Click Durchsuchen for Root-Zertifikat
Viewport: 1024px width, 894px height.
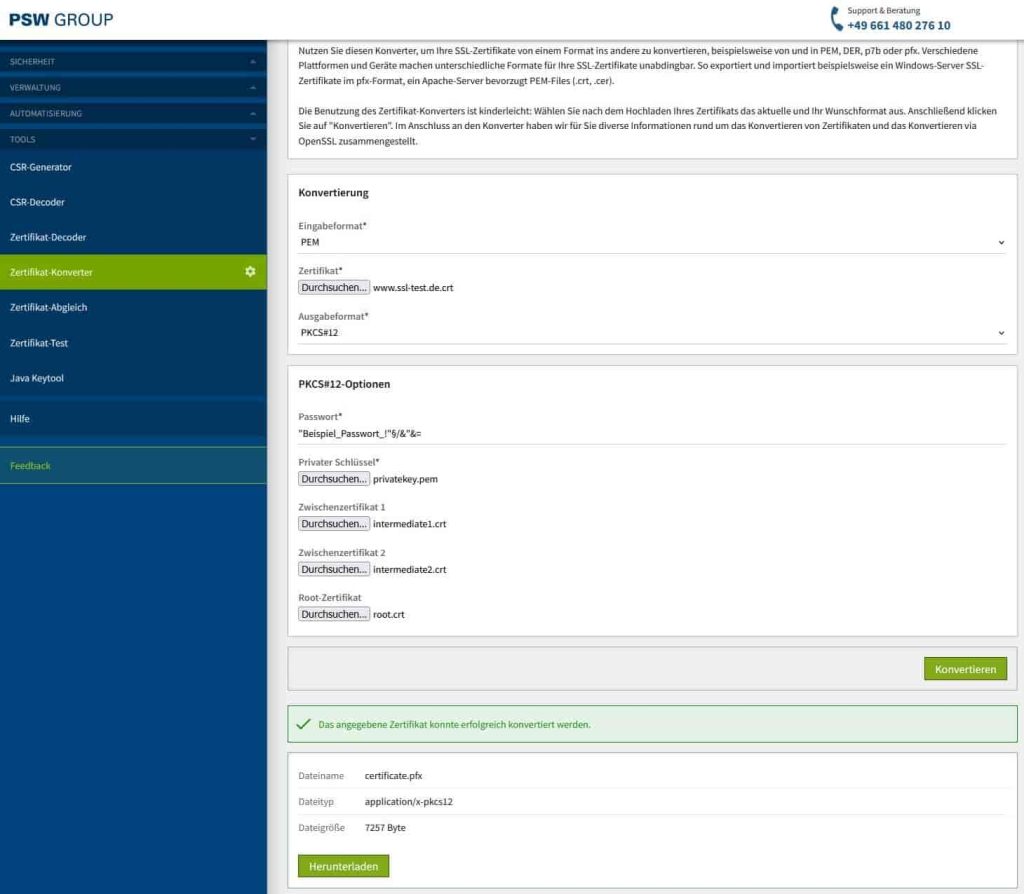[333, 613]
